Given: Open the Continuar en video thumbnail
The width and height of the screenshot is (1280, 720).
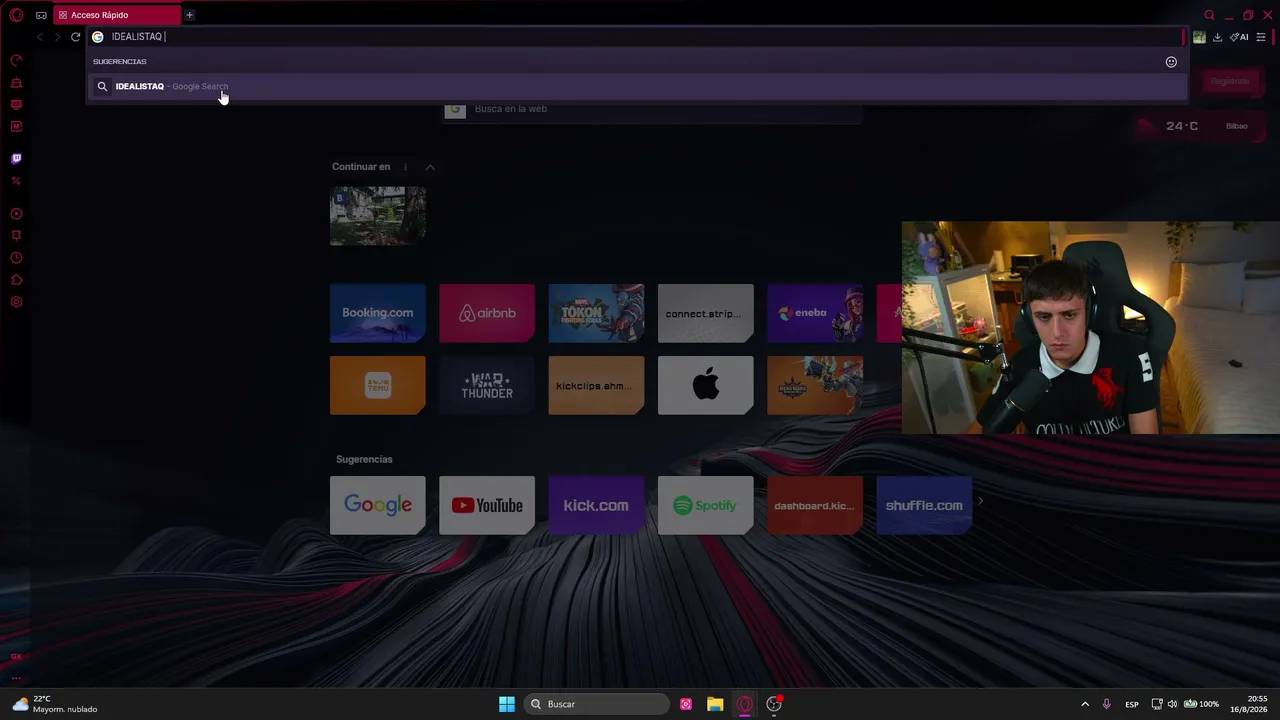Looking at the screenshot, I should [378, 215].
